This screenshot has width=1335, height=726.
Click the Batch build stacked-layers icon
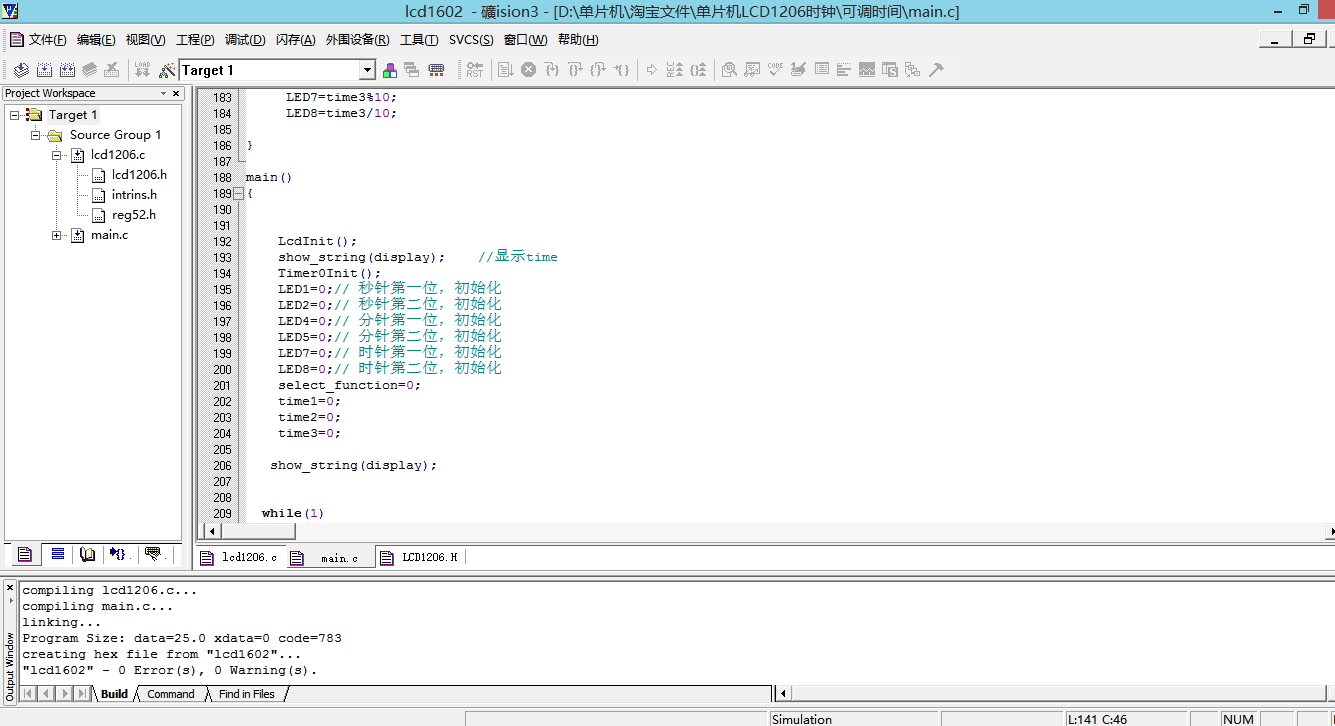point(90,70)
